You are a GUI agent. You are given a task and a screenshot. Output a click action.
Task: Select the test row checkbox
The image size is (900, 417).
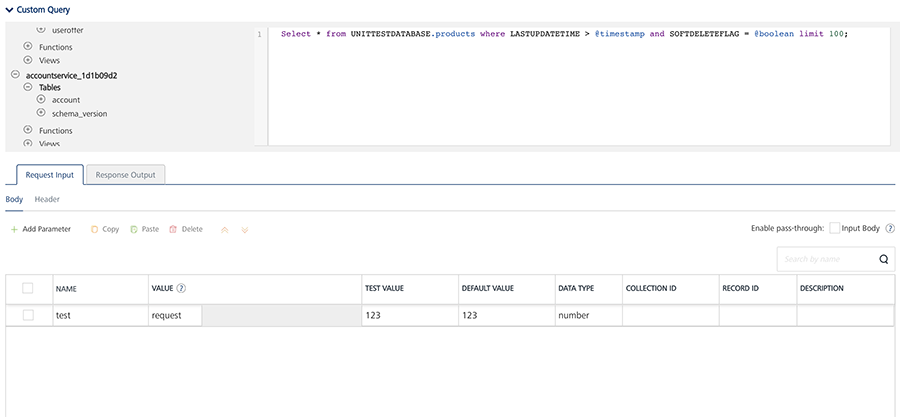coord(28,315)
